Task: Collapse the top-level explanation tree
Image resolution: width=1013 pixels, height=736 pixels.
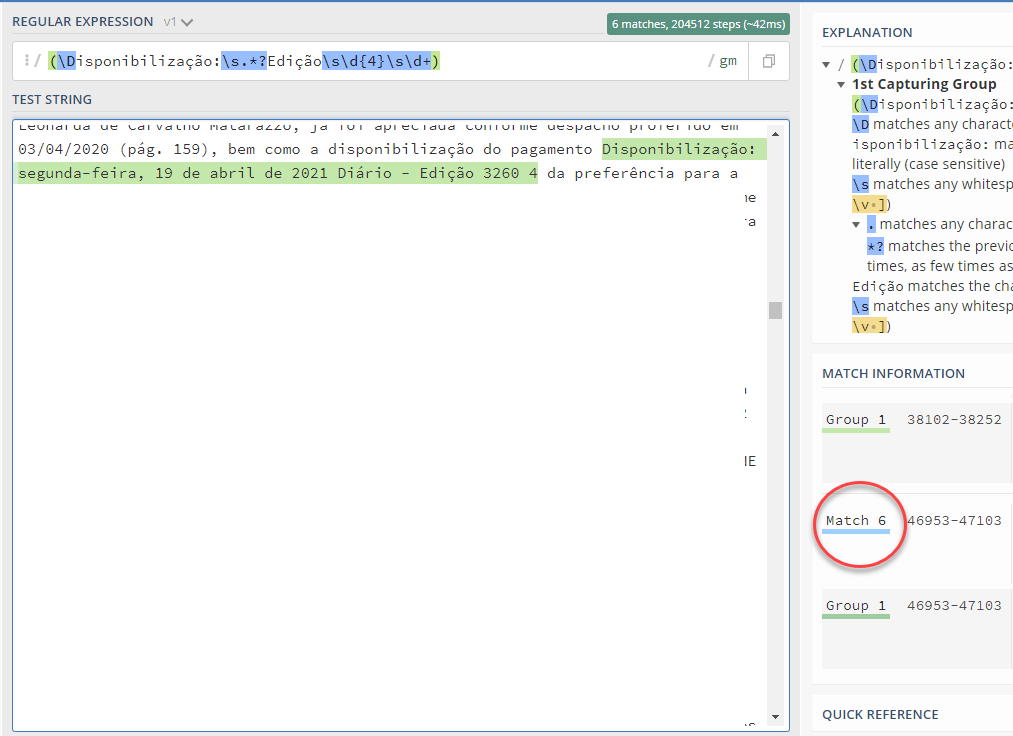Action: (826, 65)
